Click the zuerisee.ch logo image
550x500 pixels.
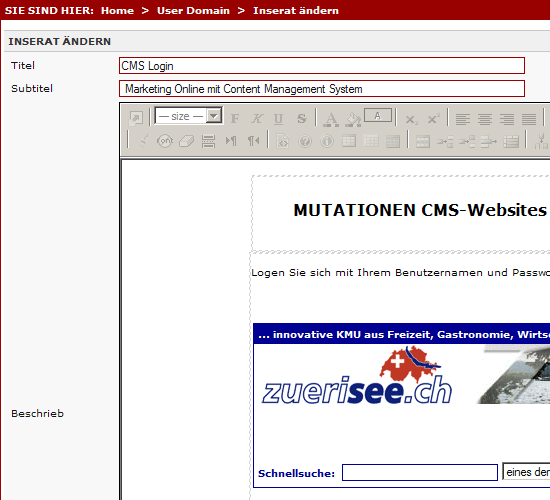tap(357, 376)
